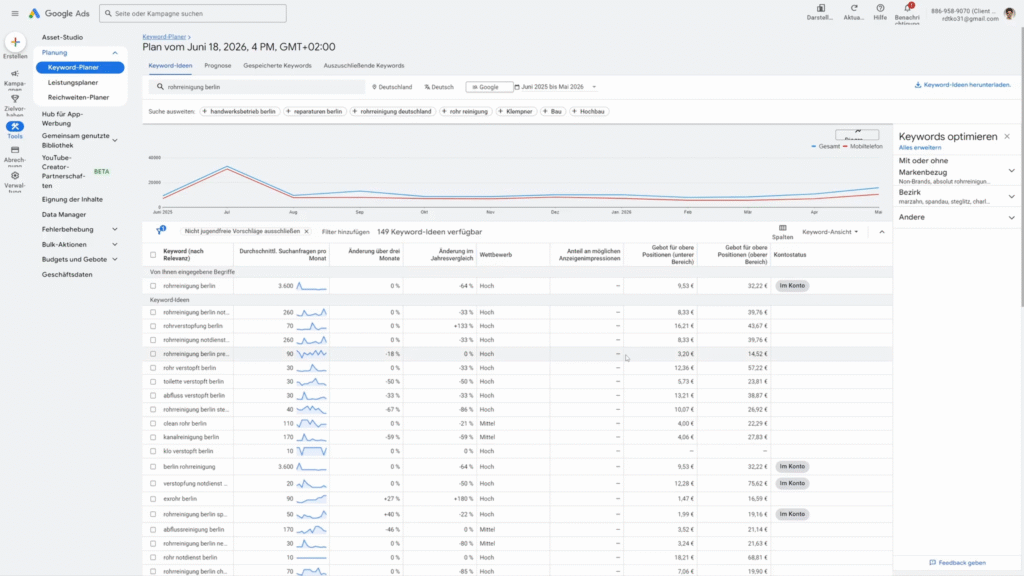Expand Fehlerbehebung section

point(115,229)
